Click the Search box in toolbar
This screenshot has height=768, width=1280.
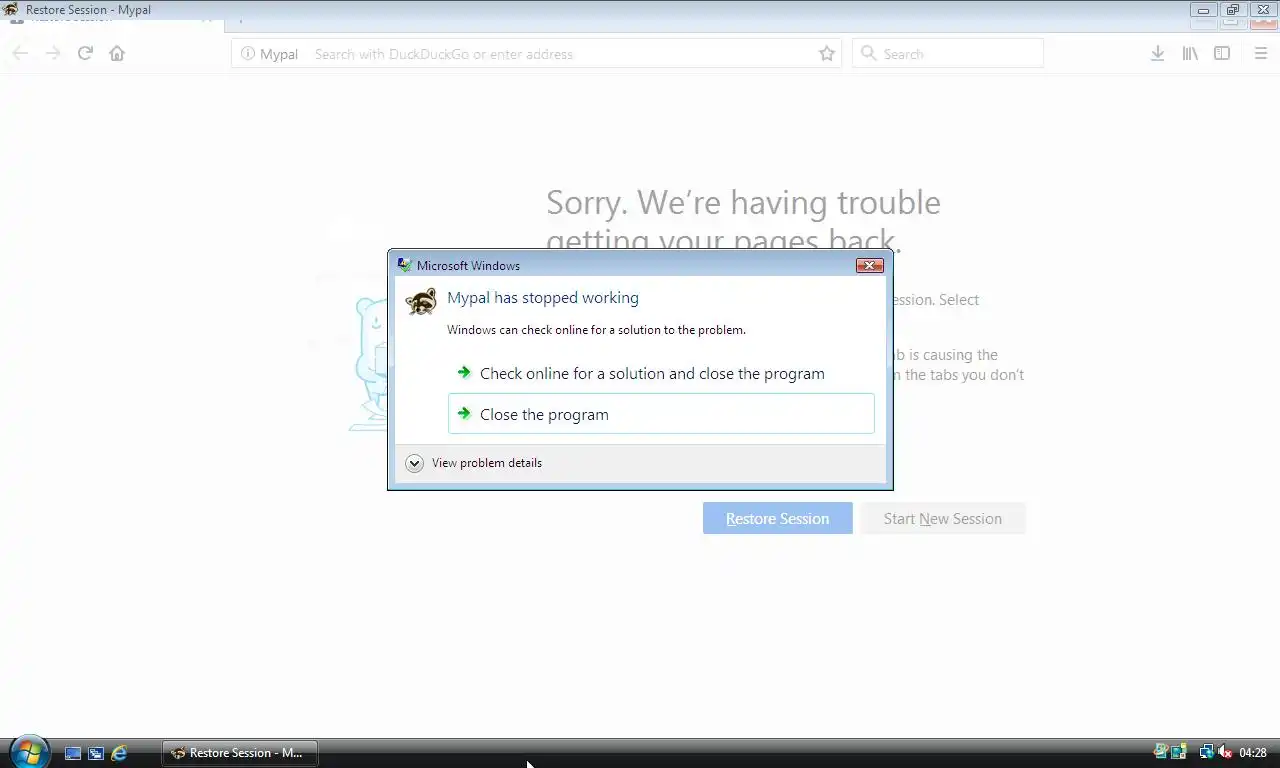point(948,54)
